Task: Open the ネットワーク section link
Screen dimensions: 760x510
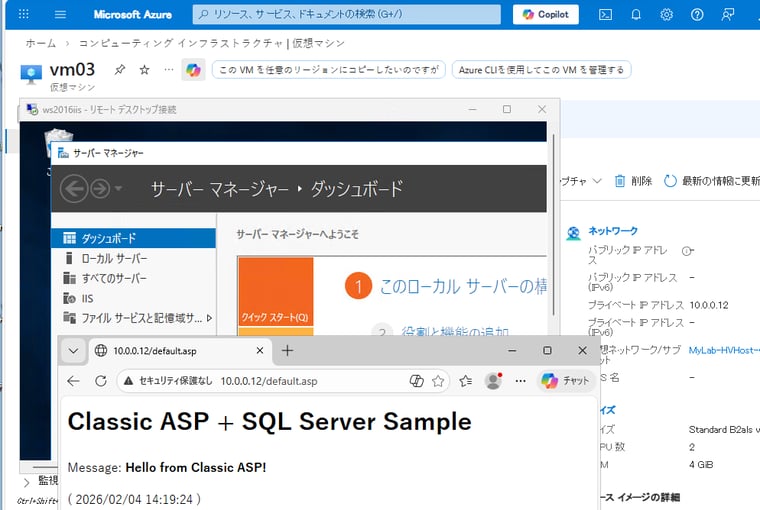Action: point(613,231)
